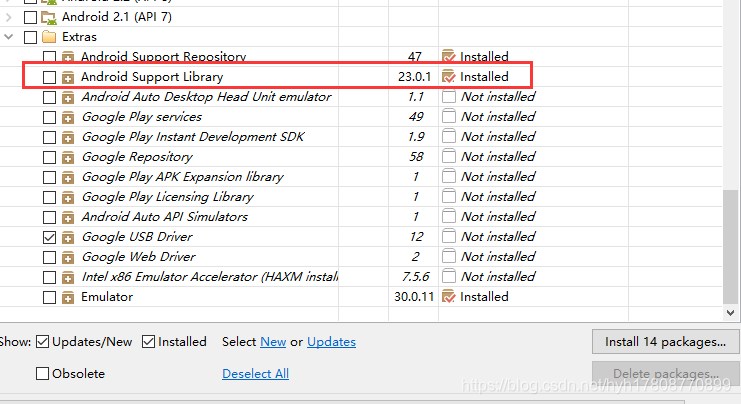
Task: Click the Google Repository package icon
Action: [68, 157]
